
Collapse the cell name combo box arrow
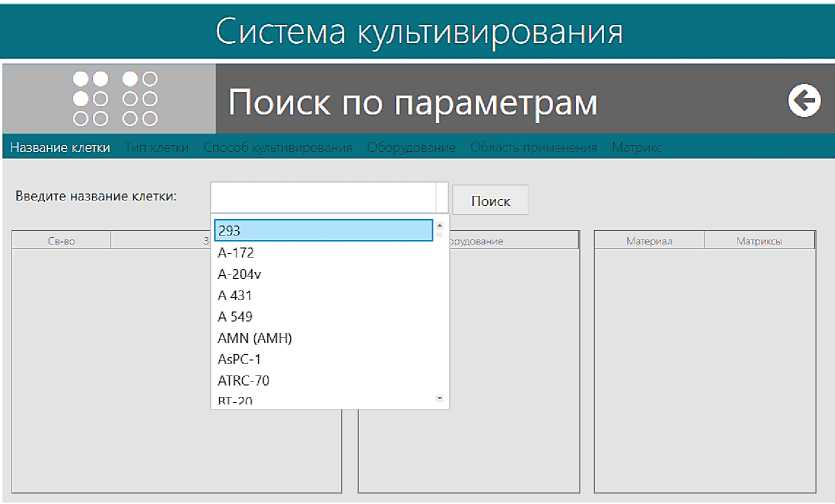(x=441, y=198)
